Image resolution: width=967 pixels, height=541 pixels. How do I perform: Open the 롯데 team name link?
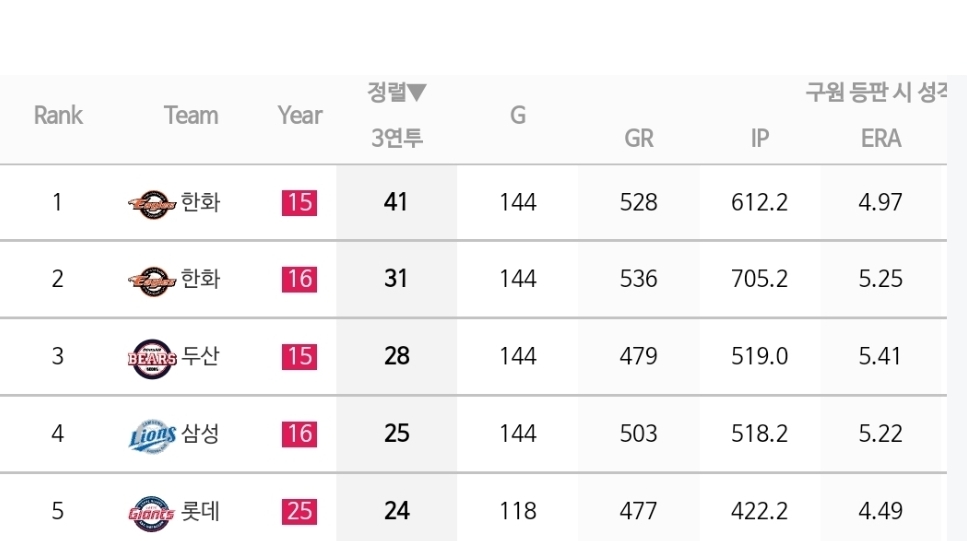200,511
